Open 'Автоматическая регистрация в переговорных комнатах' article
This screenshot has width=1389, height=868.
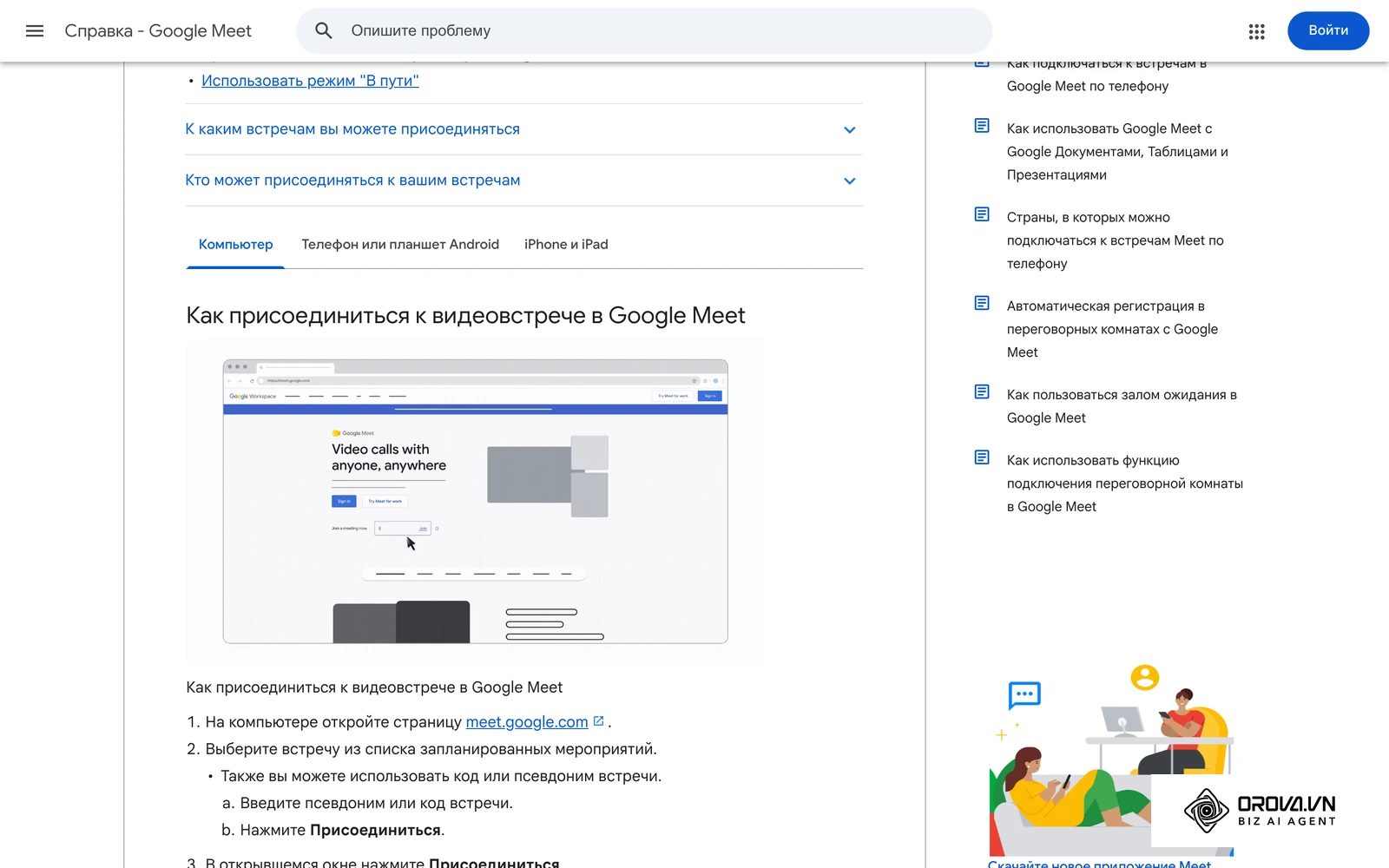click(x=1112, y=329)
